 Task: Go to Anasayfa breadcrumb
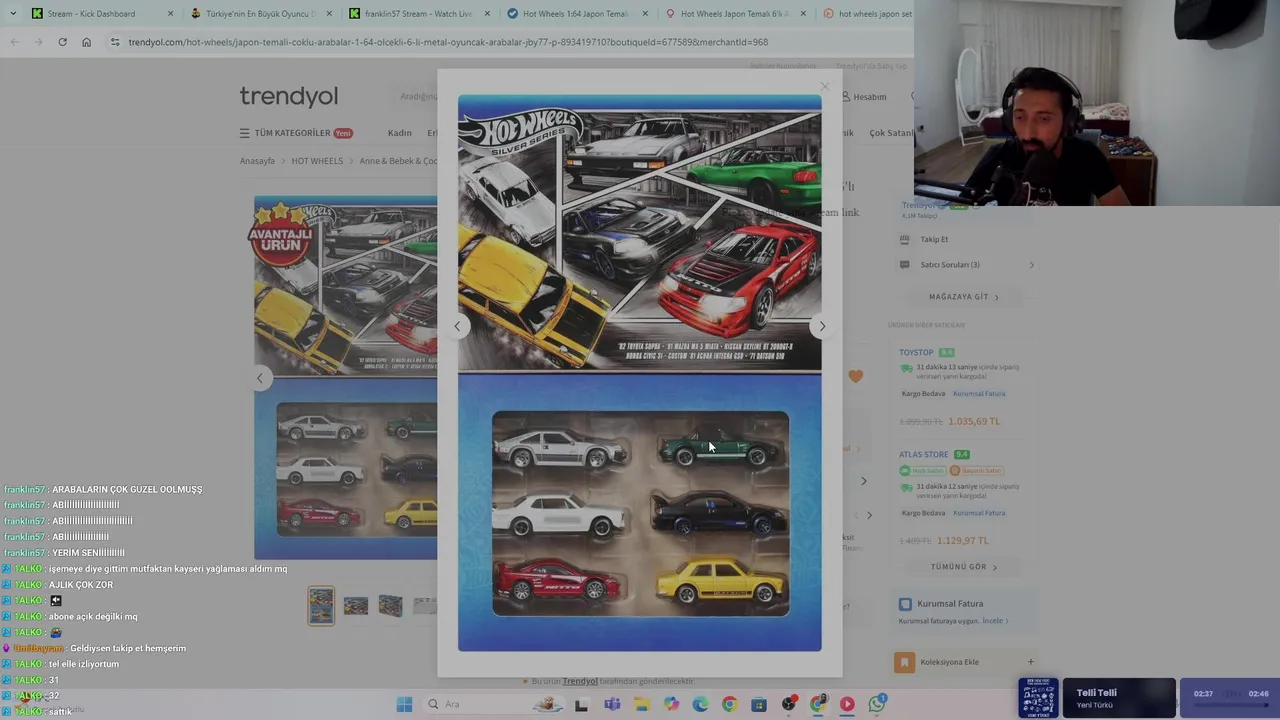click(257, 161)
